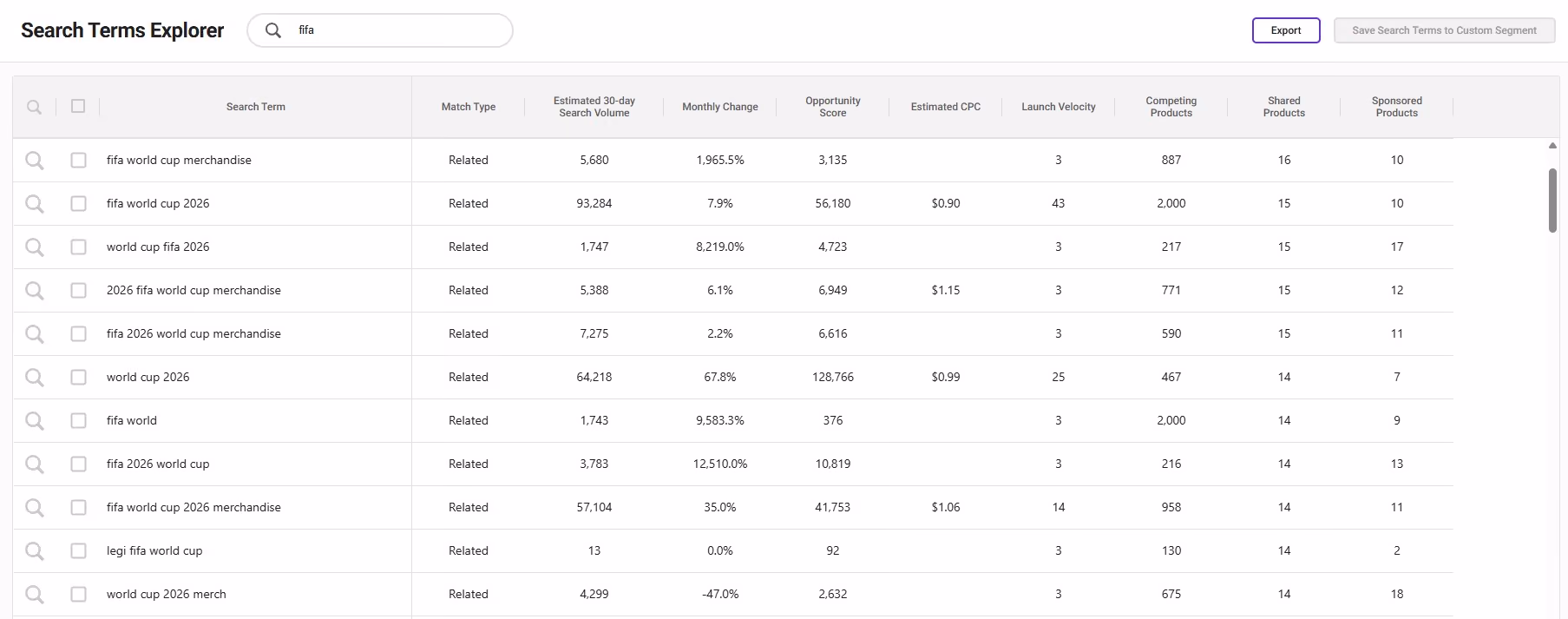The height and width of the screenshot is (619, 1568).
Task: Click magnifier beside 'fifa world cup 2026 merchandise'
Action: tap(34, 507)
